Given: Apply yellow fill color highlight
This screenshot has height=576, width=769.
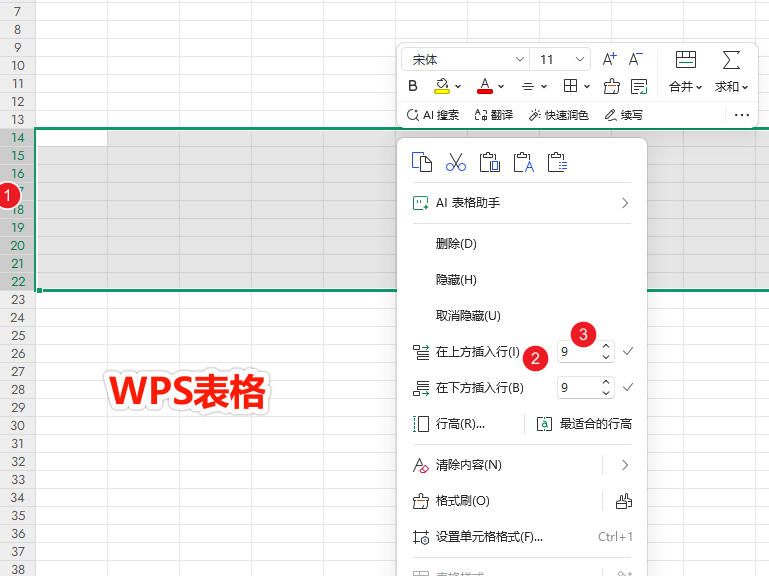Looking at the screenshot, I should (x=442, y=86).
